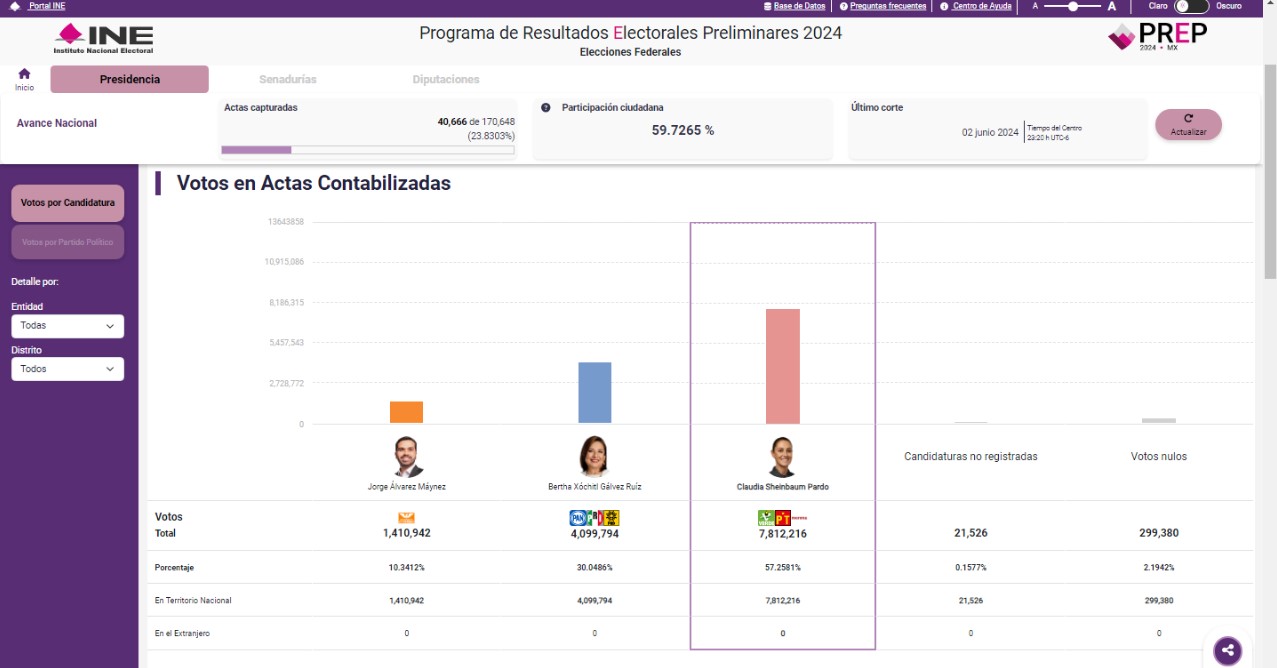This screenshot has height=668, width=1277.
Task: Select the Presidencia tab
Action: [x=129, y=79]
